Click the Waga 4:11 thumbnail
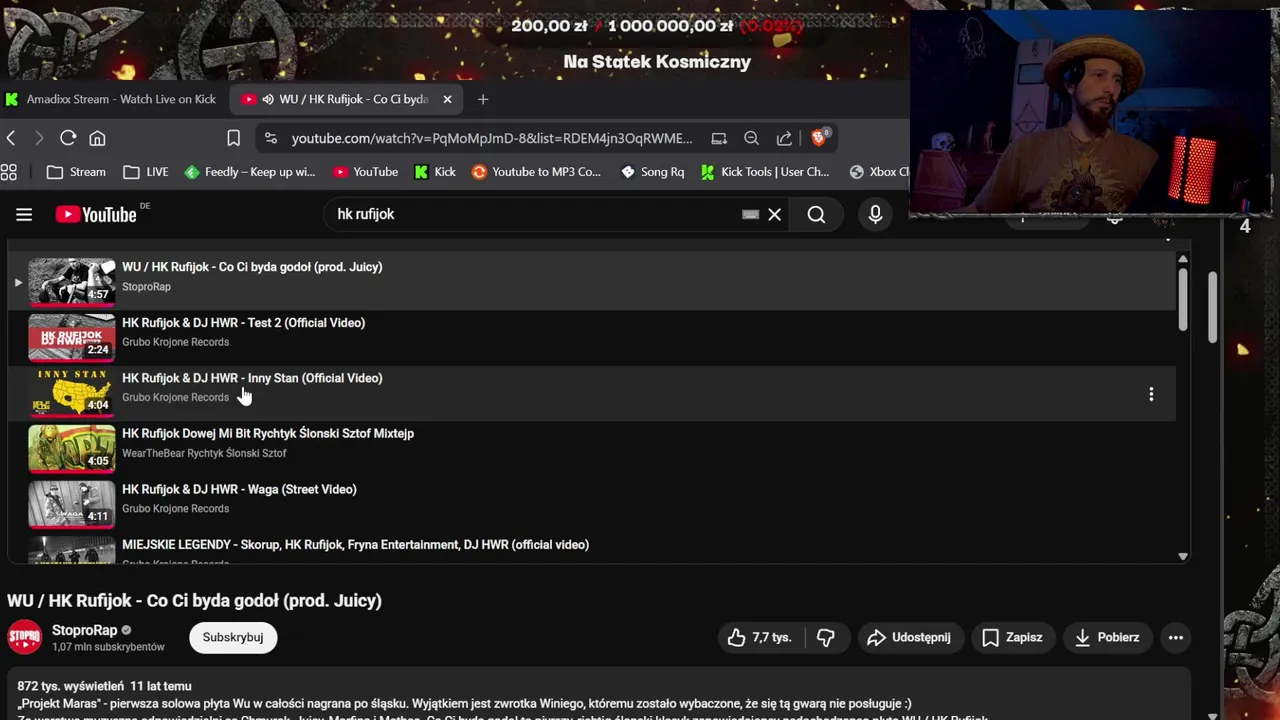Image resolution: width=1280 pixels, height=720 pixels. pos(71,505)
